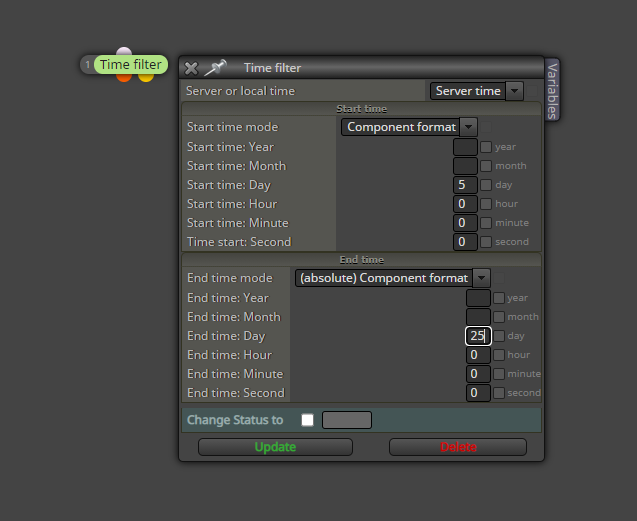Click the arrow of Start time mode dropdown
637x521 pixels.
(x=468, y=127)
